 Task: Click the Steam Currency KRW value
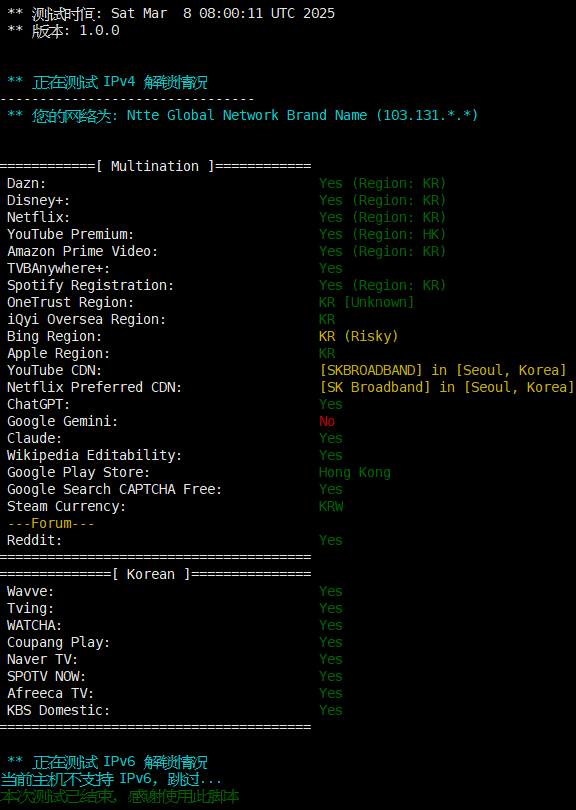(331, 506)
